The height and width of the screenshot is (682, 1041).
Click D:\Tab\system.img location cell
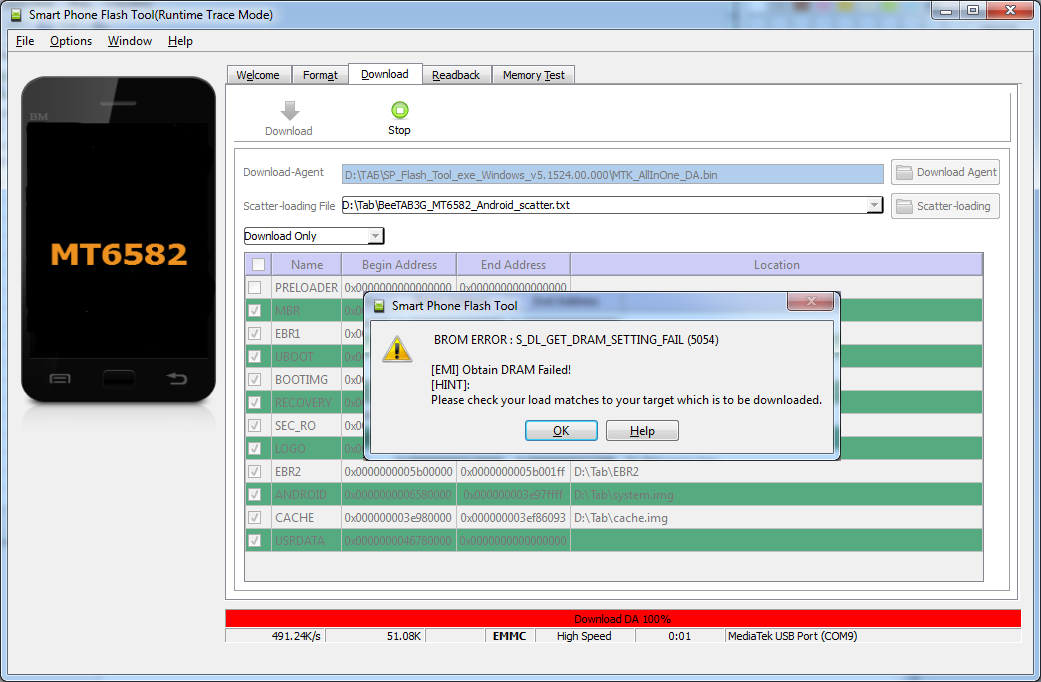[776, 495]
